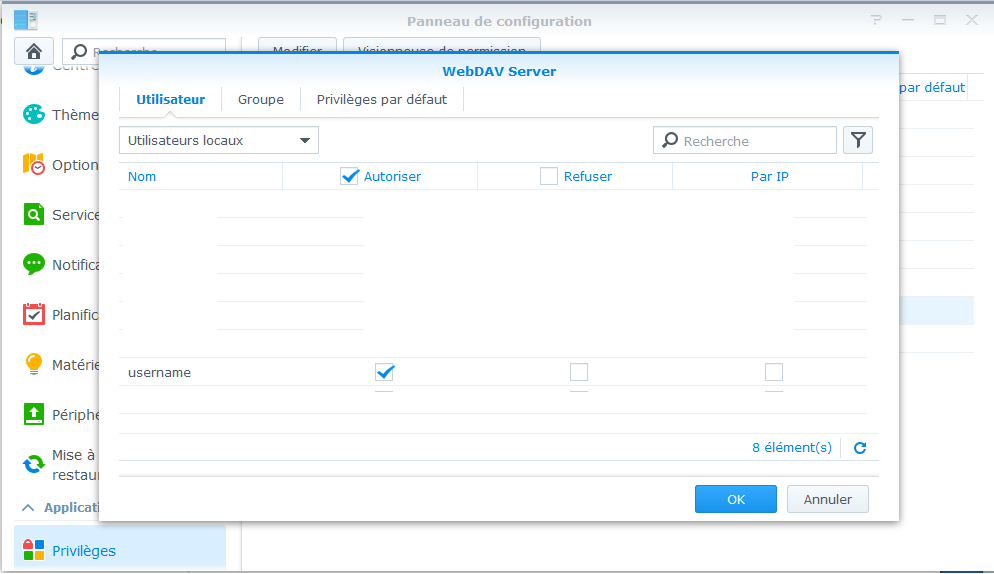Screen dimensions: 994x574
Task: Click the filter funnel icon
Action: click(858, 140)
